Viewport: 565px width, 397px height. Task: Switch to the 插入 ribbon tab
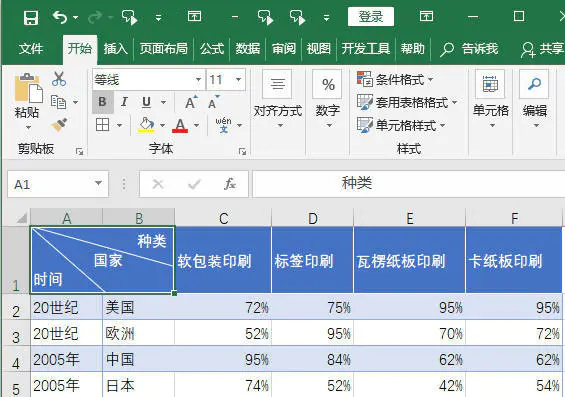click(116, 48)
